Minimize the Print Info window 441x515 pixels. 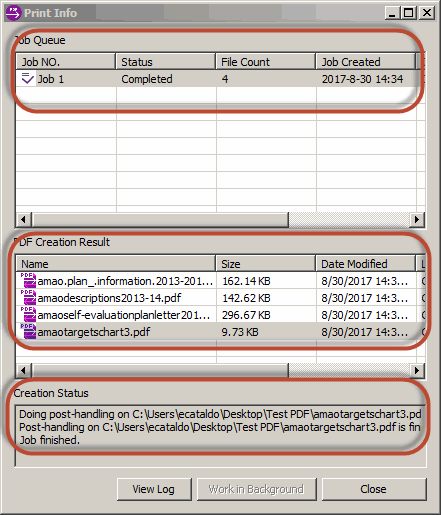point(392,13)
